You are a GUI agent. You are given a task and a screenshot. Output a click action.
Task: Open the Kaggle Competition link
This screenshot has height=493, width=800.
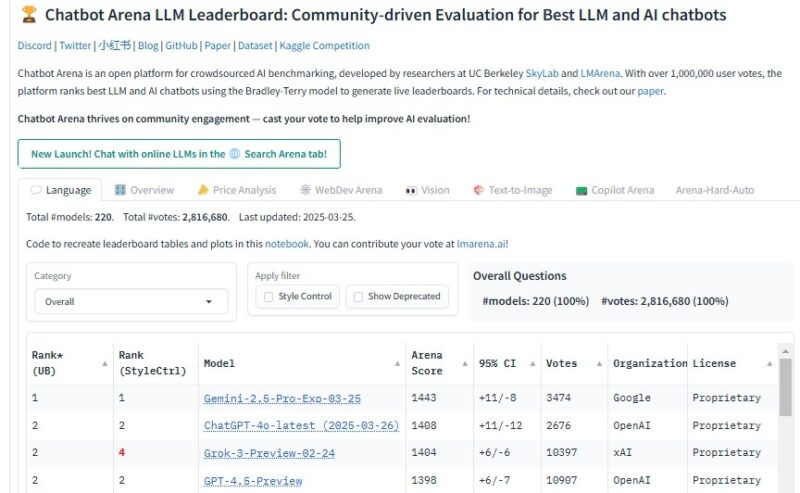324,46
